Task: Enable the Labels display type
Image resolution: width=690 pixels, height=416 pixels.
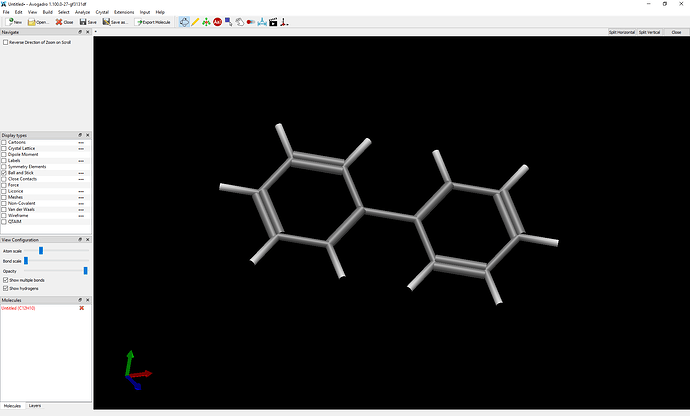Action: pyautogui.click(x=4, y=161)
